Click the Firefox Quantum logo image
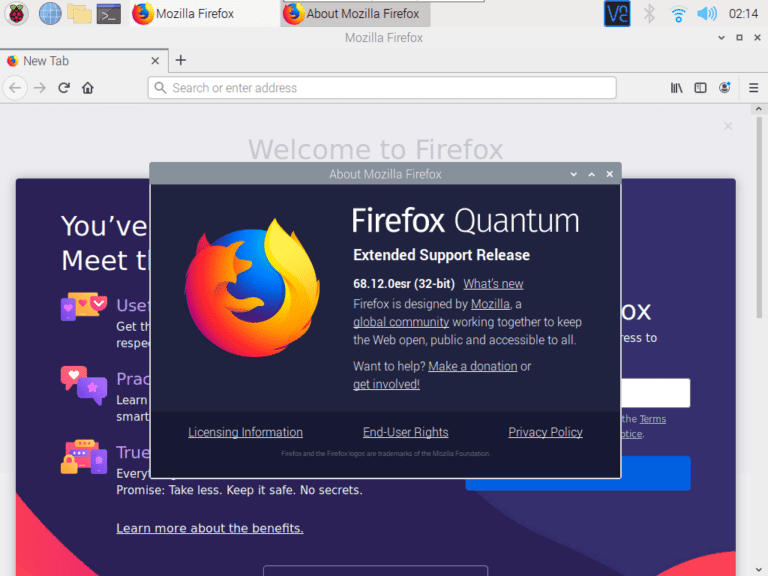Screen dimensions: 768x576 (252, 288)
